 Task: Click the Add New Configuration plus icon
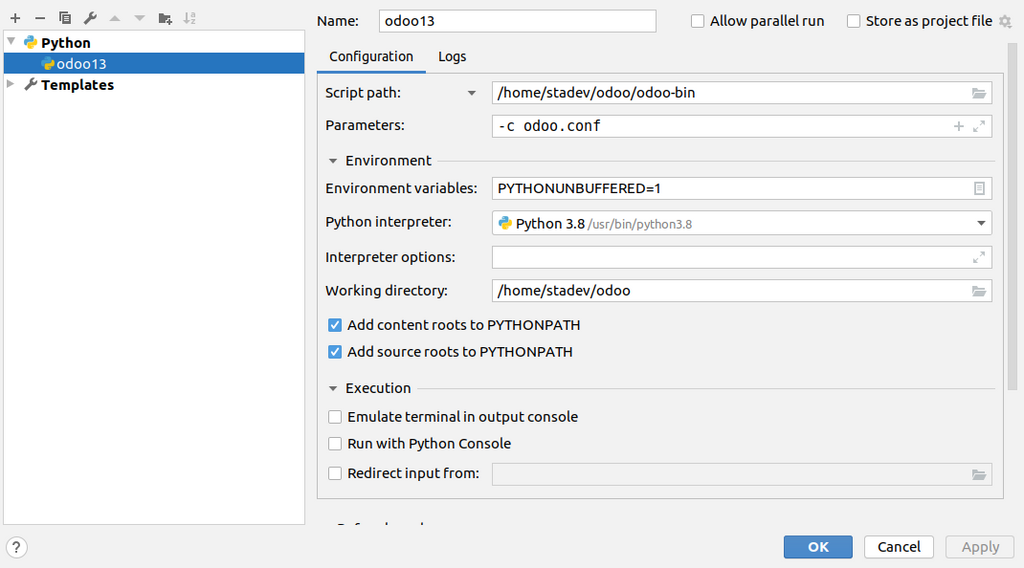(x=15, y=18)
